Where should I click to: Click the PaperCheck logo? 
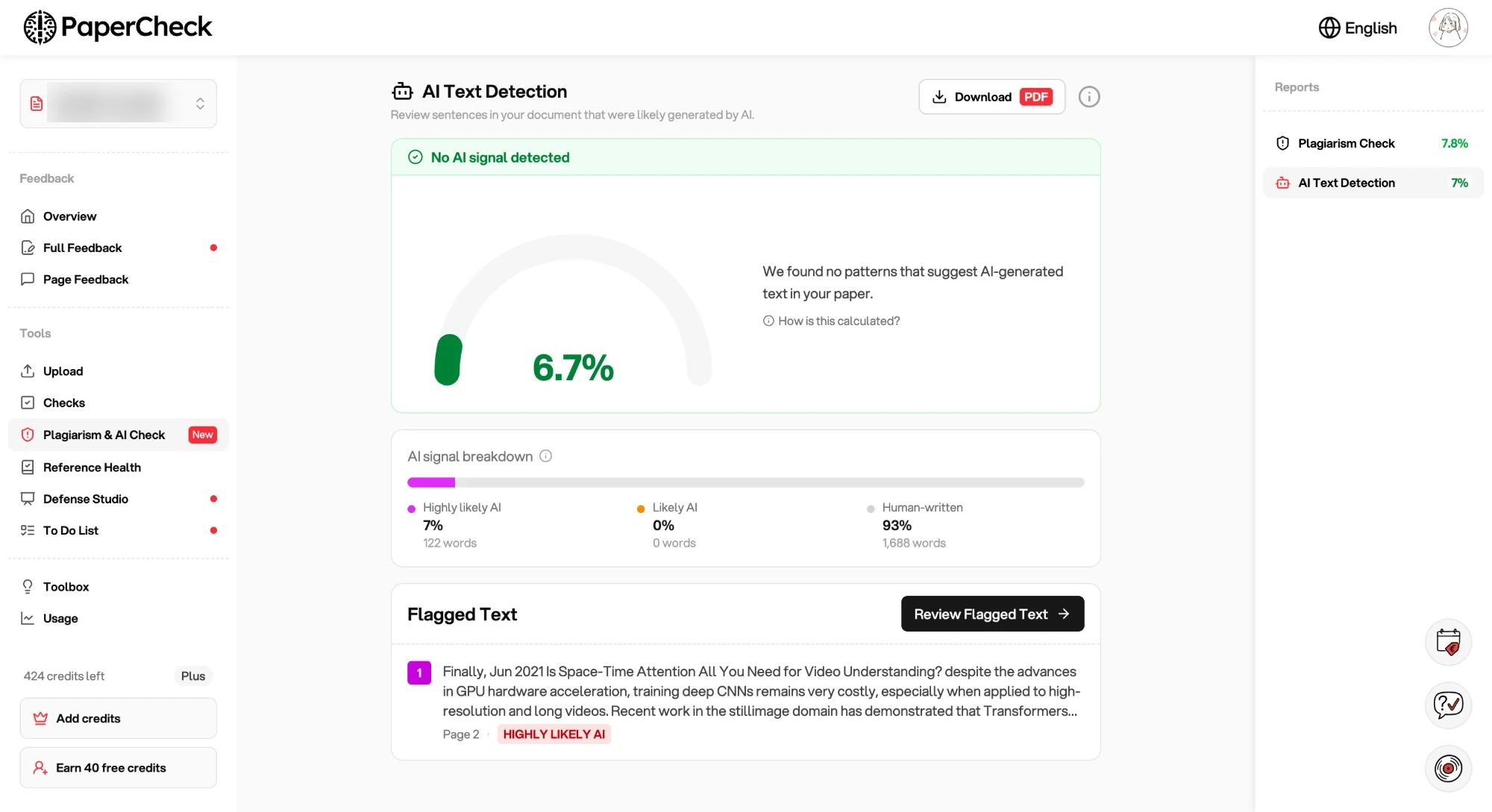(118, 28)
